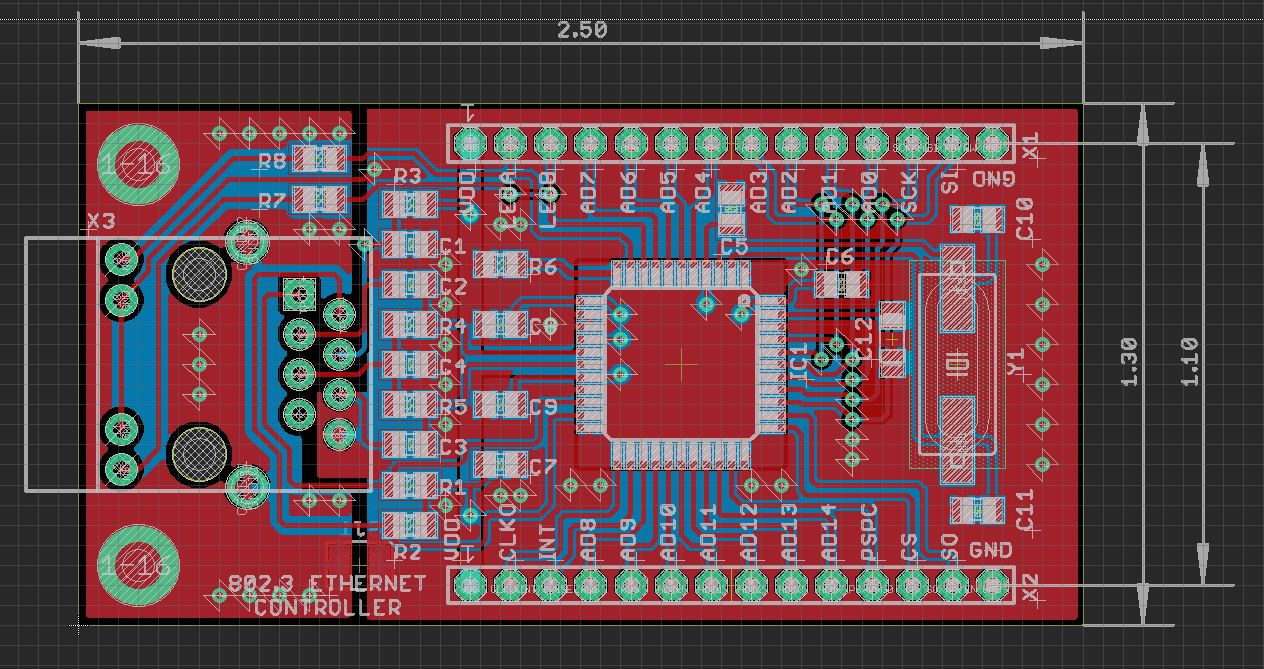Image resolution: width=1264 pixels, height=669 pixels.
Task: Click the X2 header pad under the CS label
Action: 911,585
